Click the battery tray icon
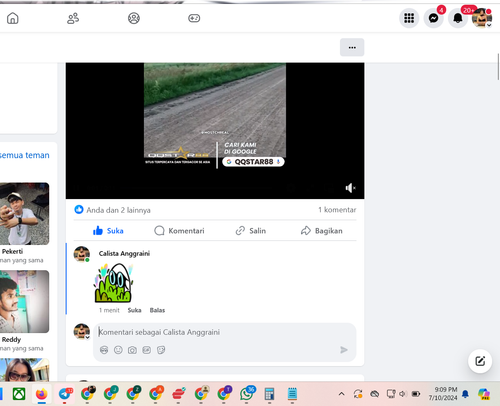Screen dimensions: 500x406 (416, 394)
